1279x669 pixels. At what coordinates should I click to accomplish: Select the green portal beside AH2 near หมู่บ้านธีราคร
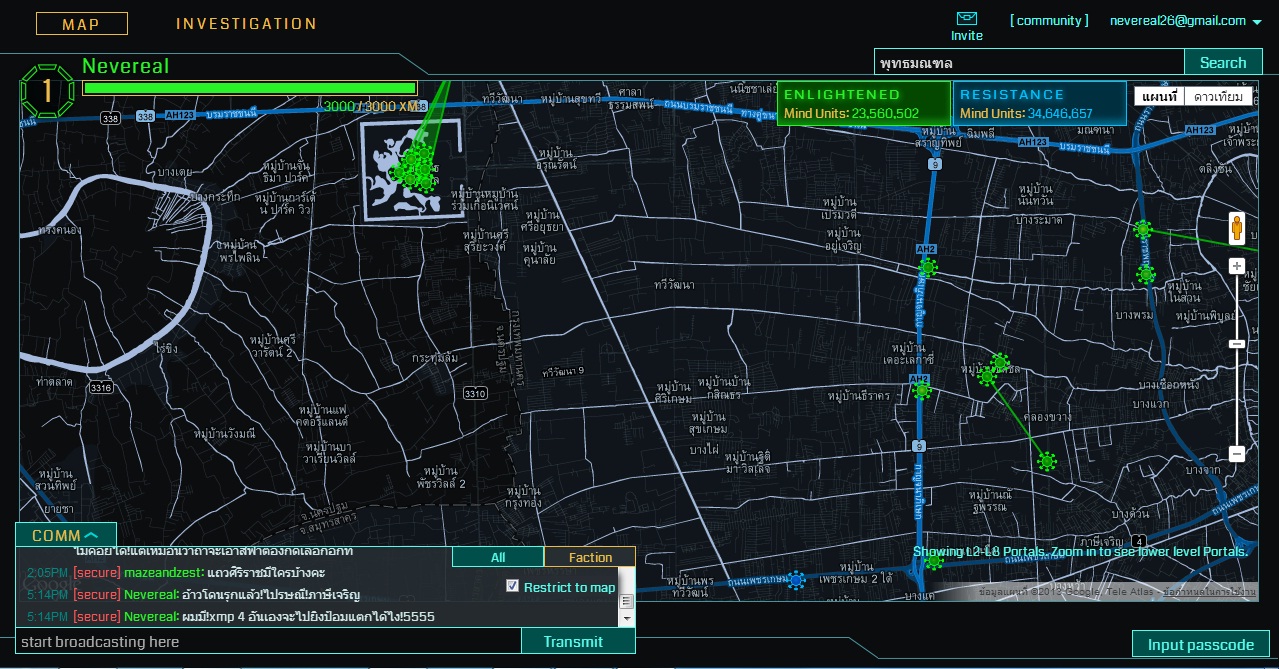point(922,391)
